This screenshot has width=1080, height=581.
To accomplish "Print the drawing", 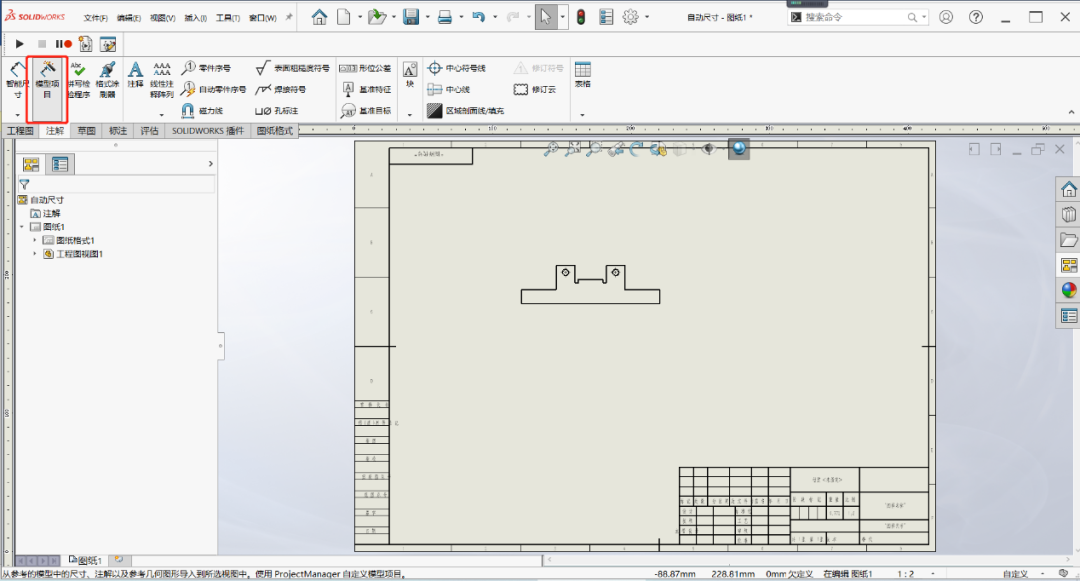I will [445, 17].
